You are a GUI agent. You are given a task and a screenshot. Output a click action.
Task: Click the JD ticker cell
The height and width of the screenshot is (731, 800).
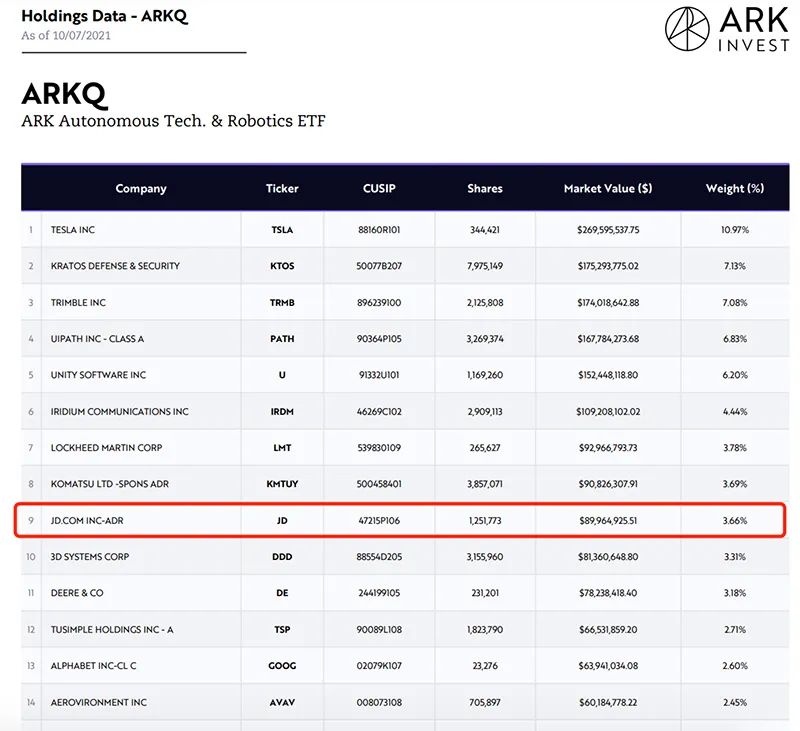(x=282, y=521)
